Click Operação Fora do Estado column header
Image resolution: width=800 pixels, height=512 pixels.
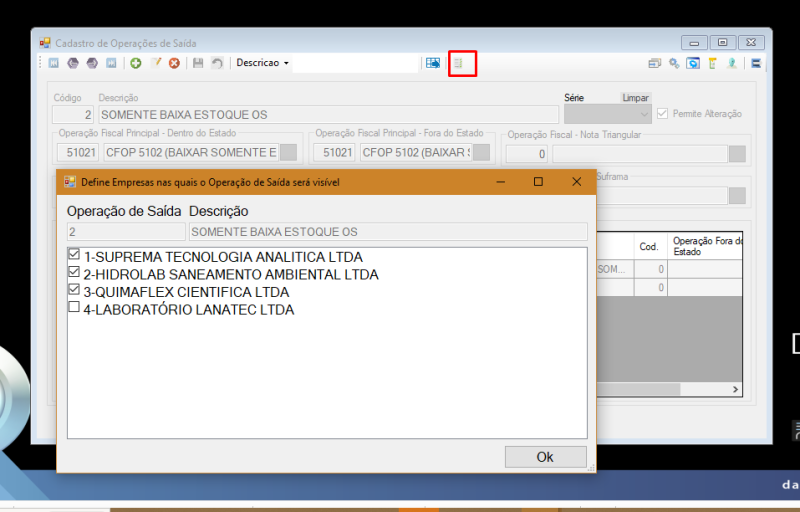tap(707, 246)
